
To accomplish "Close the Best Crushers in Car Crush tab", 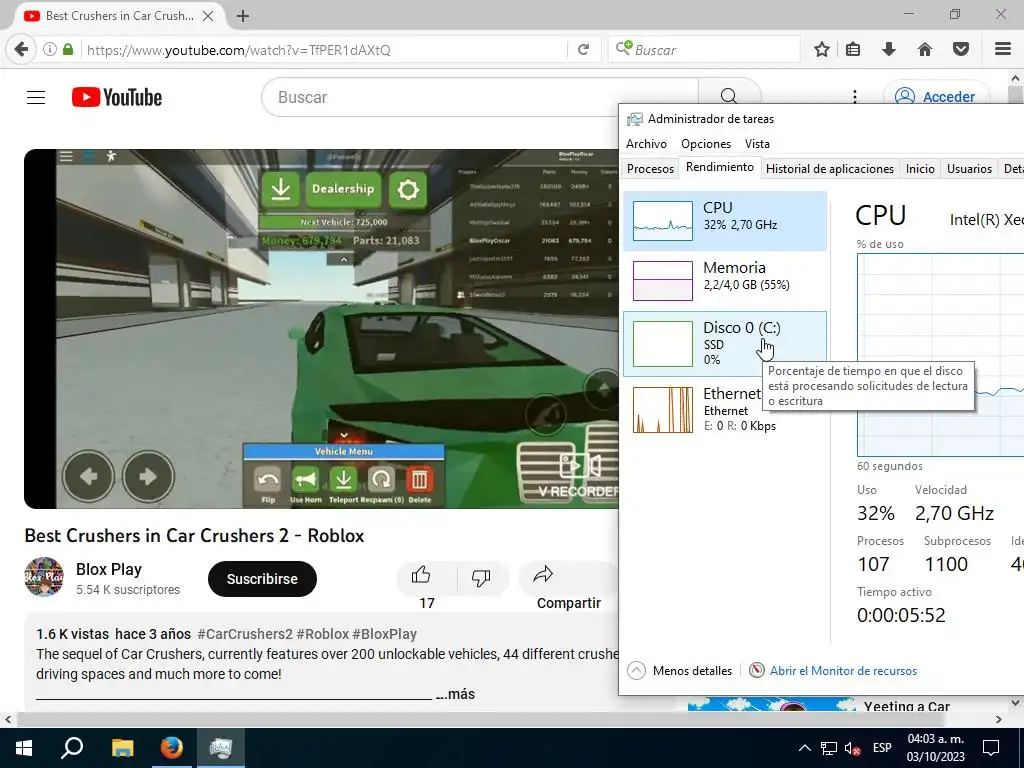I will 208,16.
